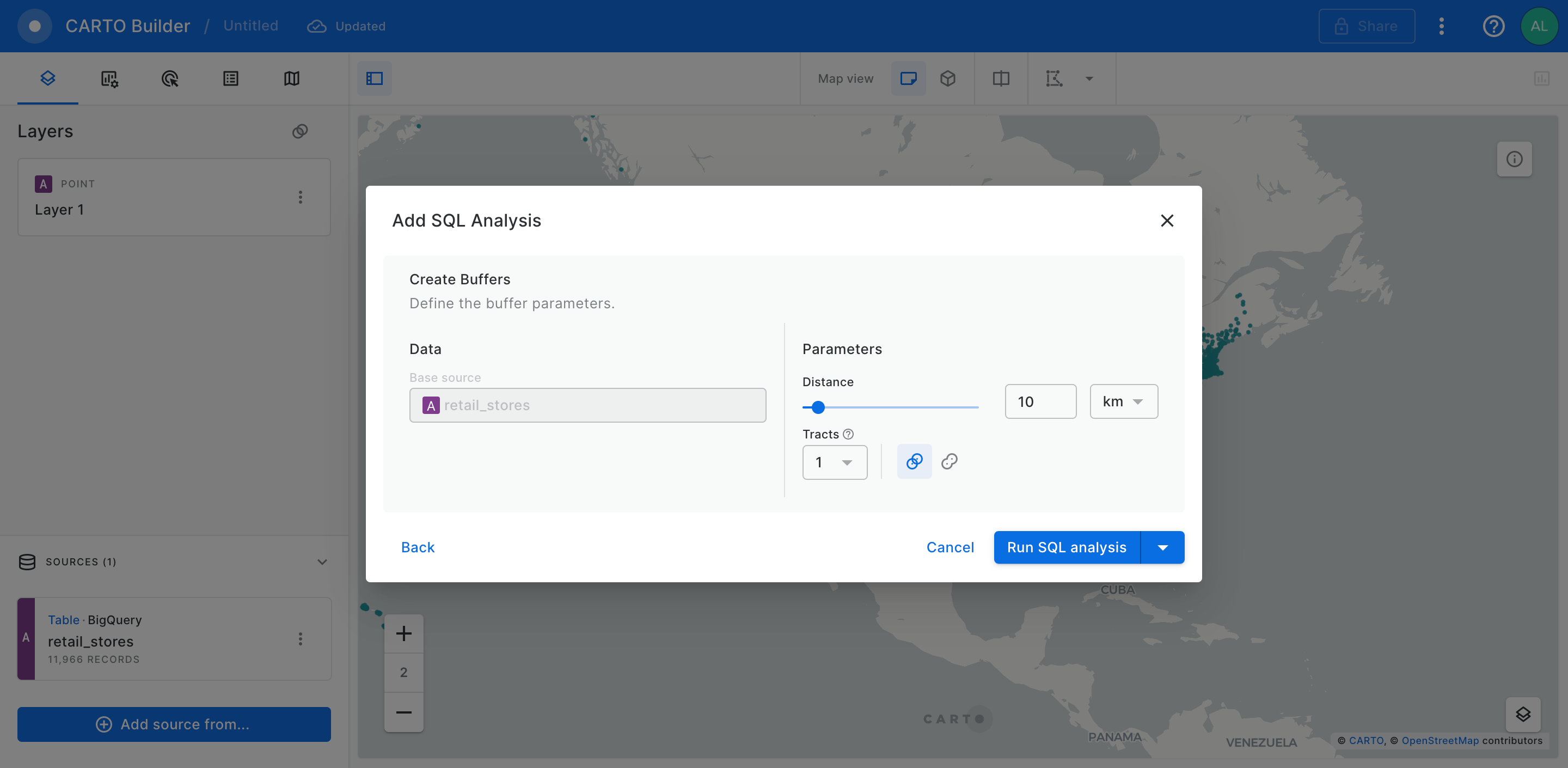
Task: Enable split map view icon
Action: [1001, 78]
